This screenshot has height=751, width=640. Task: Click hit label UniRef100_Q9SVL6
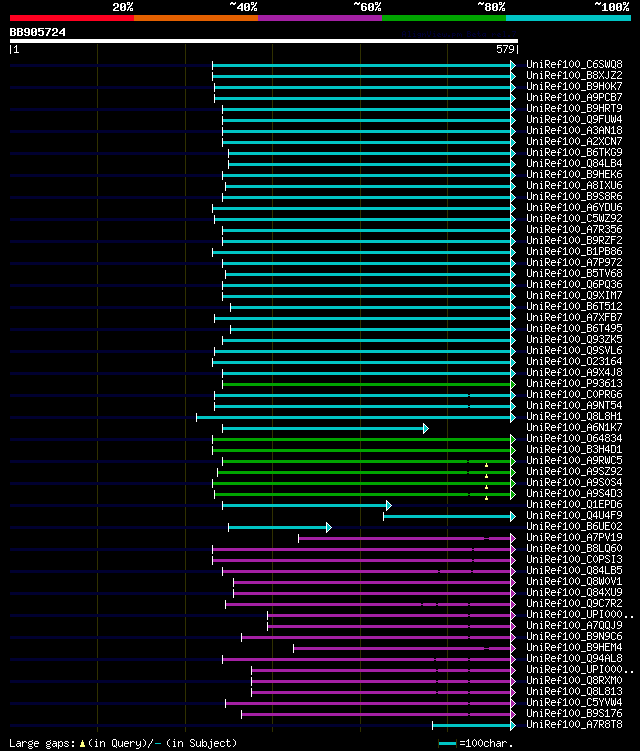(x=574, y=351)
